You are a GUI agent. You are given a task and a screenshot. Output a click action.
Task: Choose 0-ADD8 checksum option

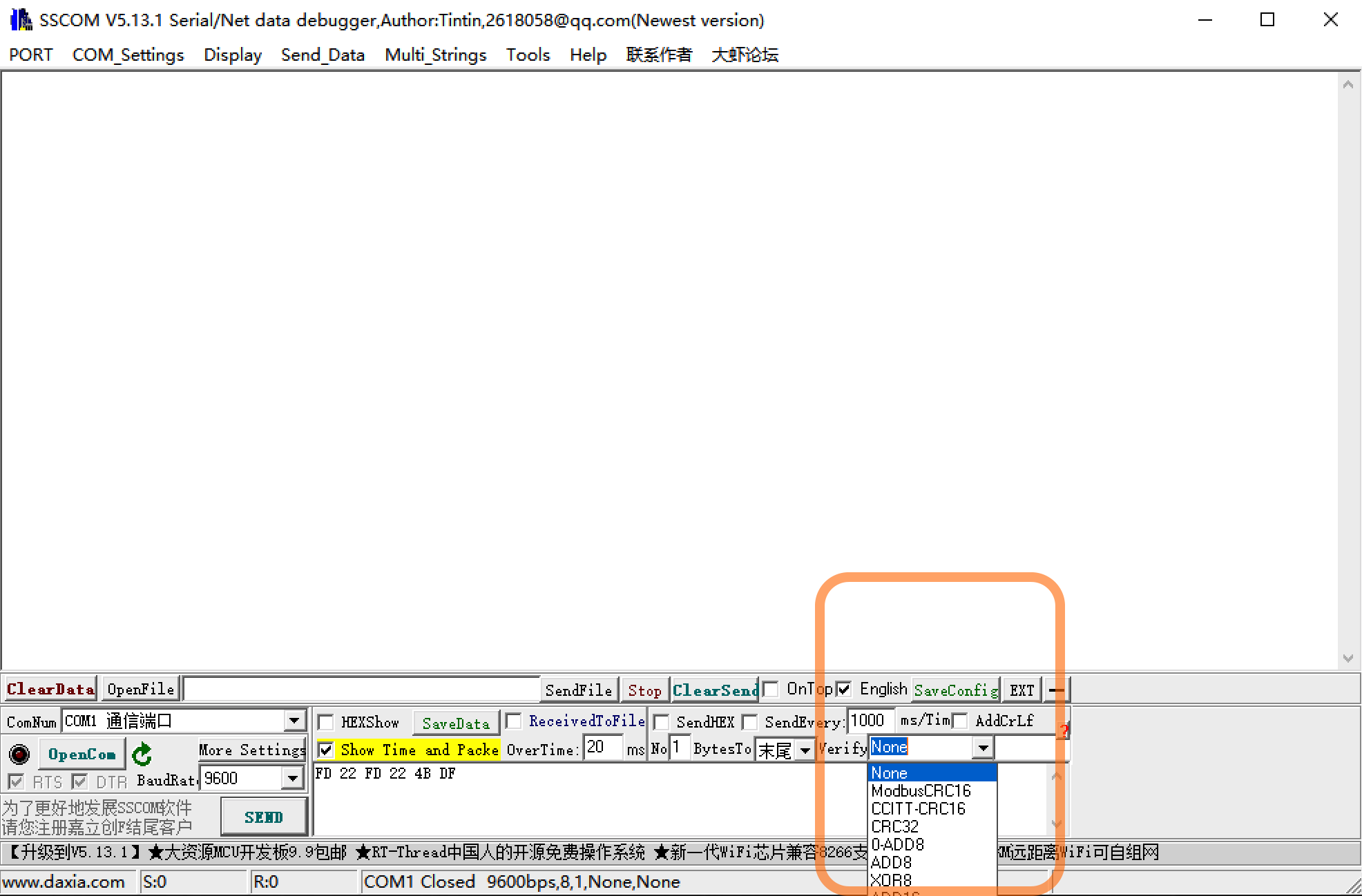click(x=932, y=844)
